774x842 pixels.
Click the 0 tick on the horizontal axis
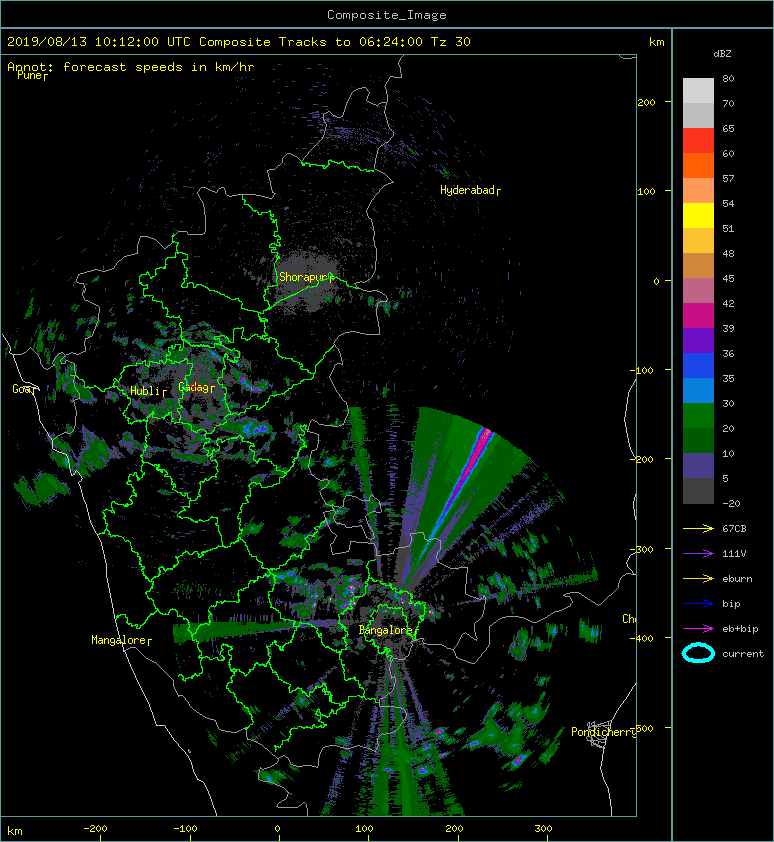[x=278, y=829]
